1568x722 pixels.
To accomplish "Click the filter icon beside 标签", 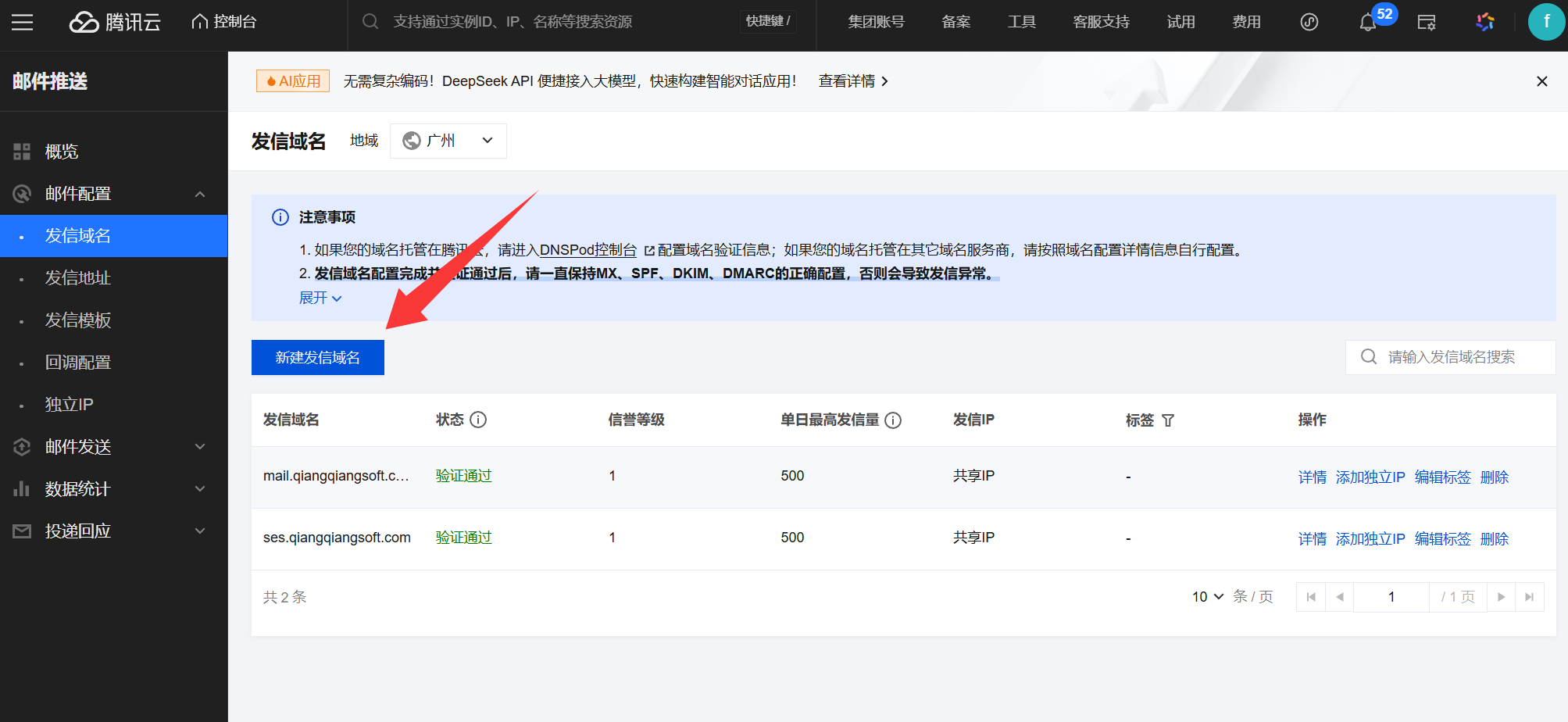I will click(x=1168, y=420).
